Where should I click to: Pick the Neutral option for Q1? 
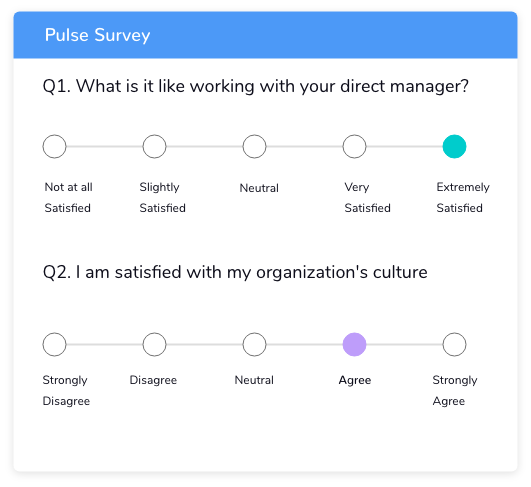(254, 147)
